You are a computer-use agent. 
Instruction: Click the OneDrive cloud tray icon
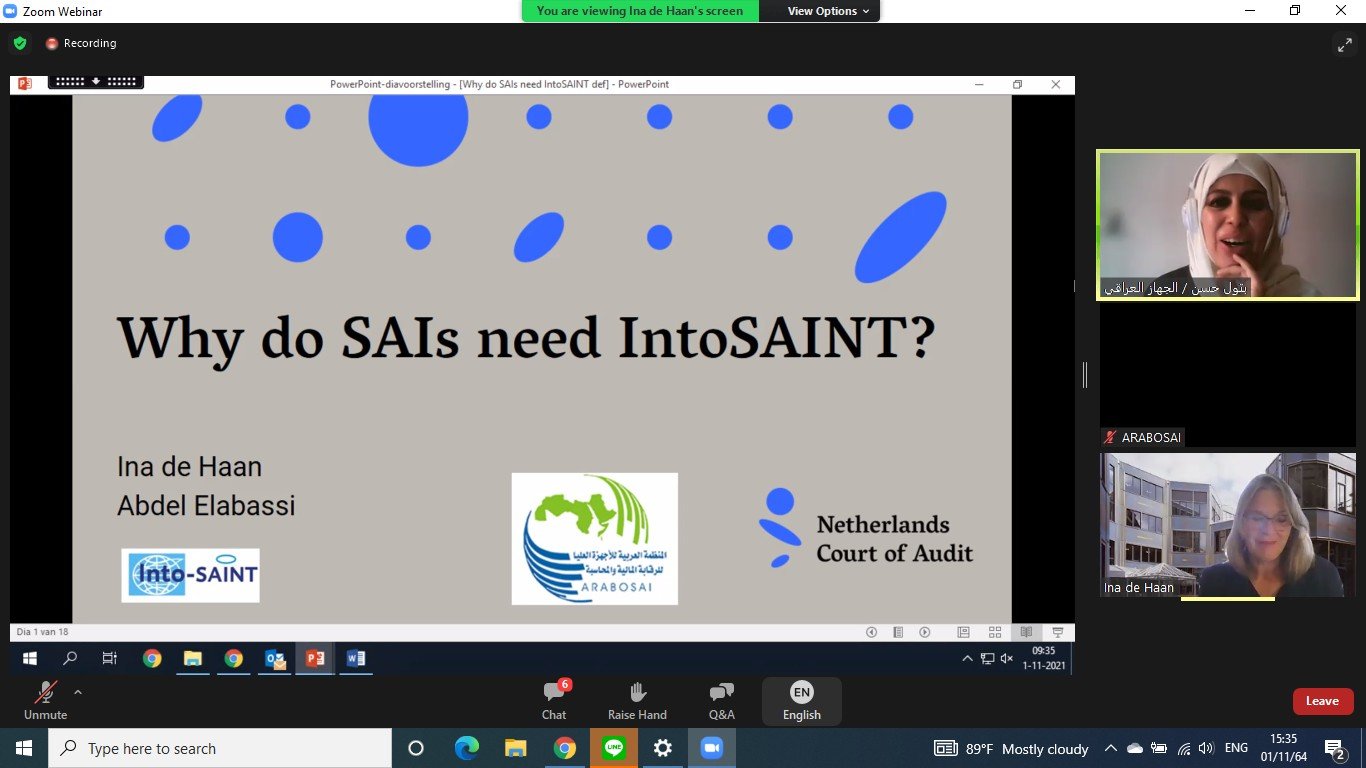(1134, 748)
